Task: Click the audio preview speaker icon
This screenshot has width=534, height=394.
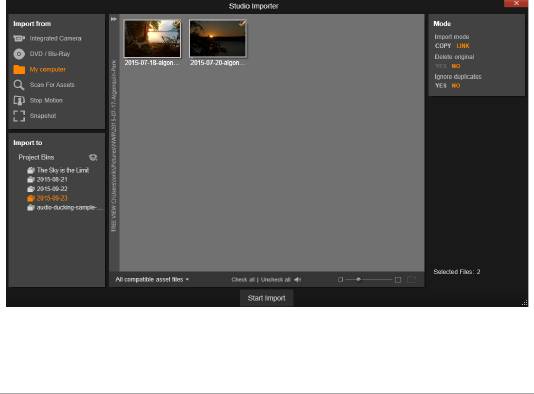Action: pyautogui.click(x=298, y=280)
